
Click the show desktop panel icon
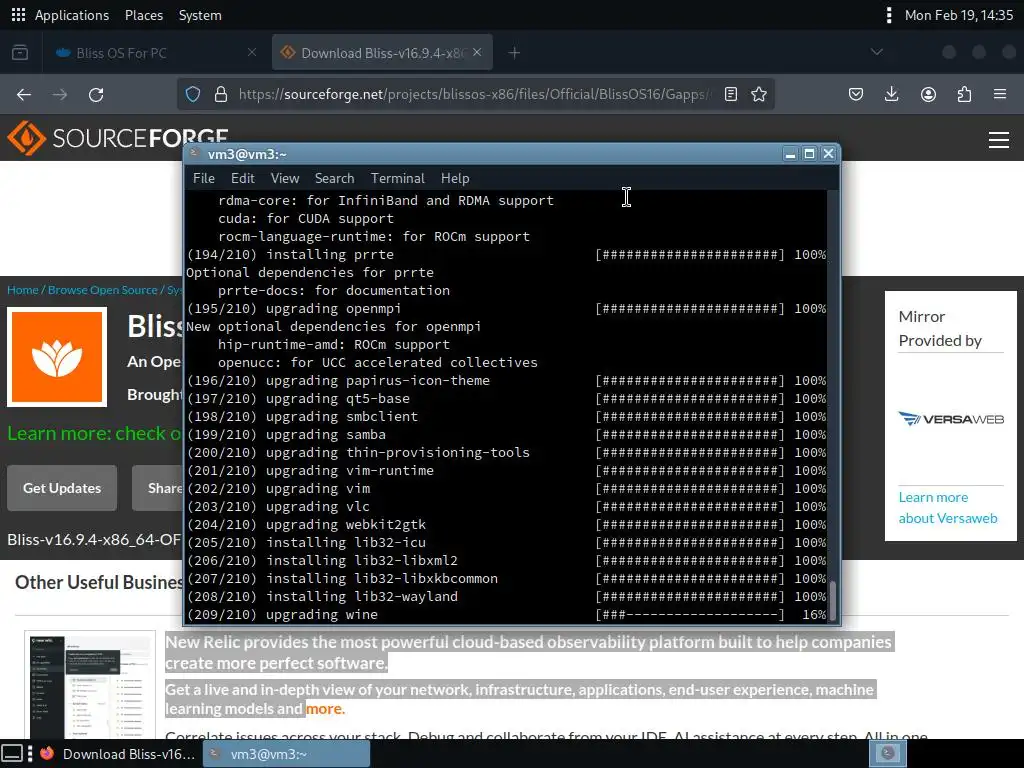click(x=12, y=754)
